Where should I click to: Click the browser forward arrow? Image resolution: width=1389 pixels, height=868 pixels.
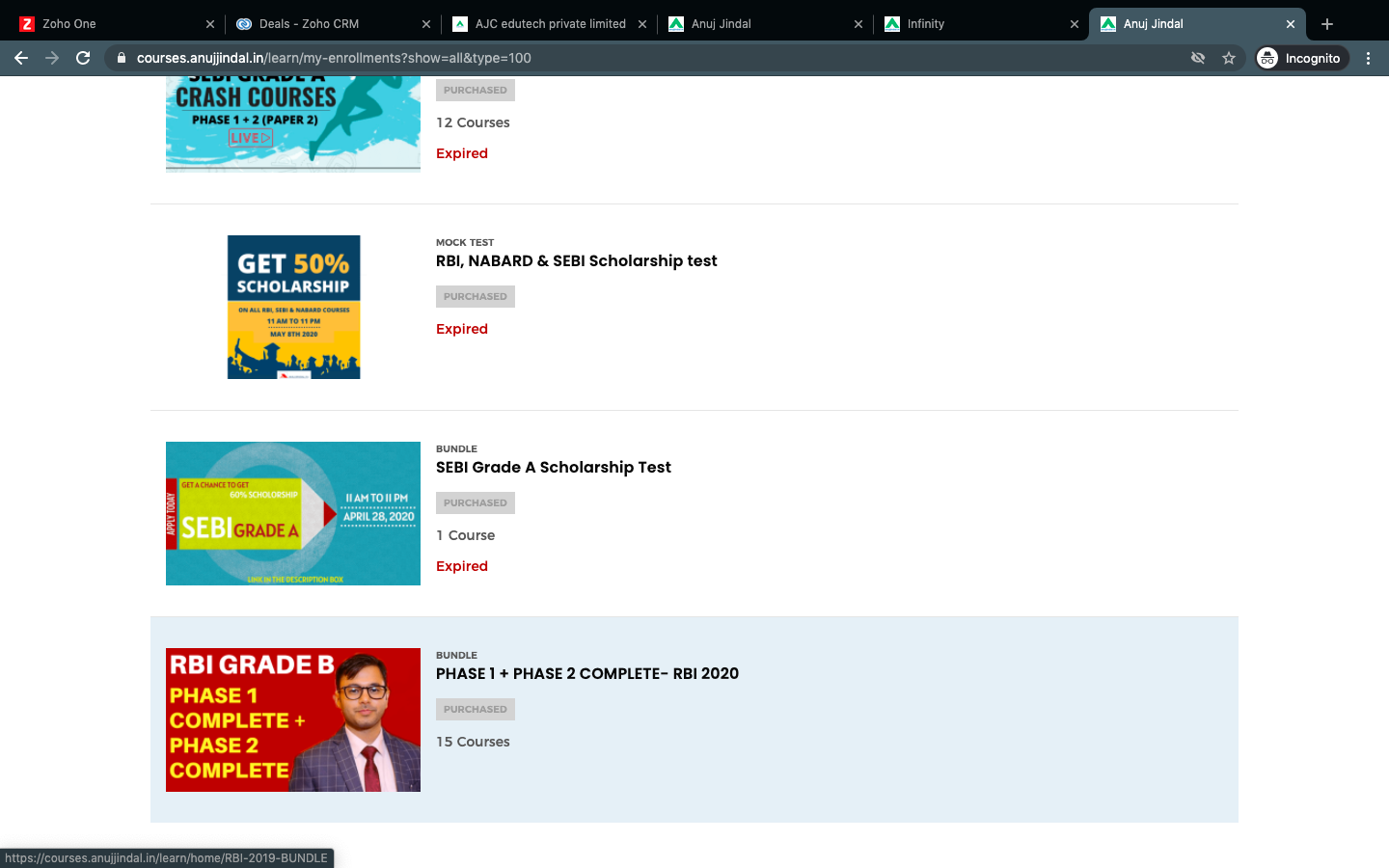click(x=52, y=58)
